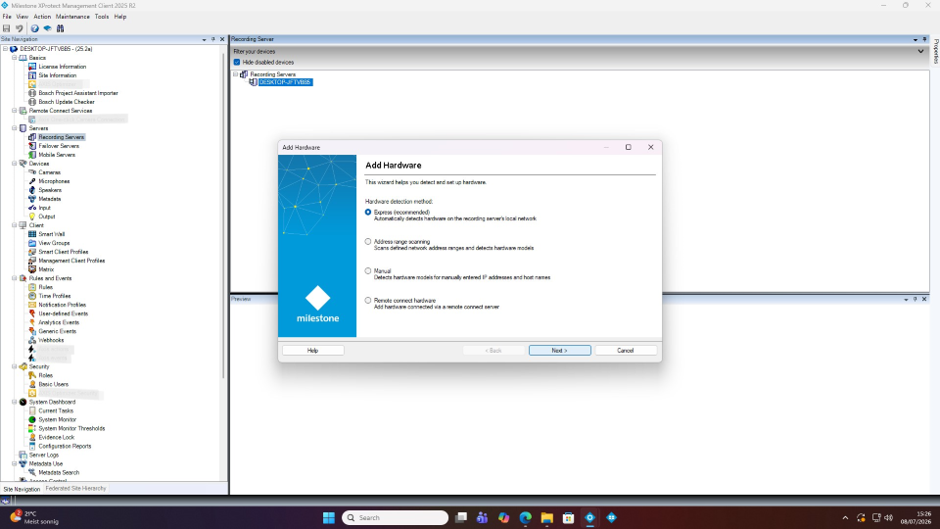Collapse the System Dashboard node

[x=14, y=402]
